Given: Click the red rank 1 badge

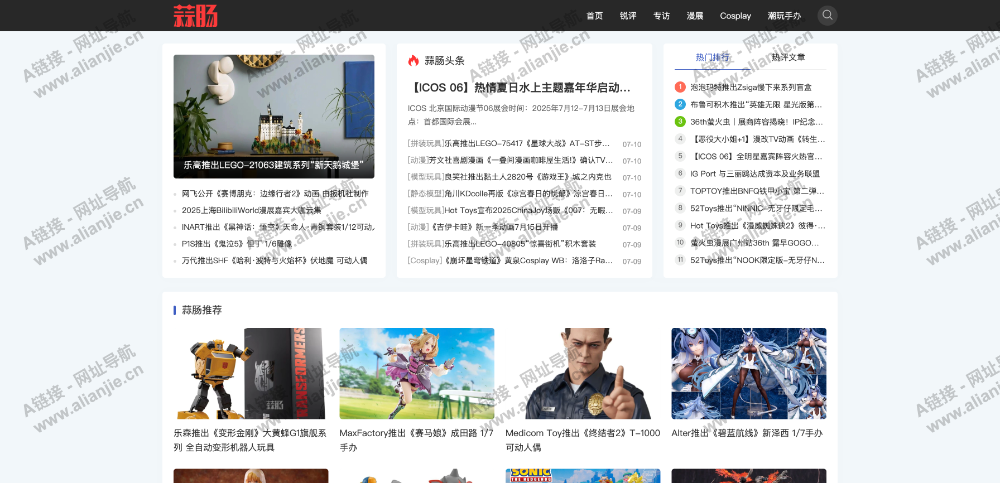Looking at the screenshot, I should point(680,87).
